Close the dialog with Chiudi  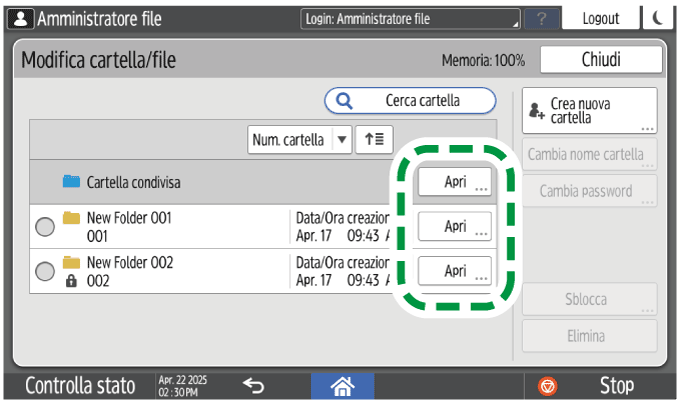click(601, 59)
